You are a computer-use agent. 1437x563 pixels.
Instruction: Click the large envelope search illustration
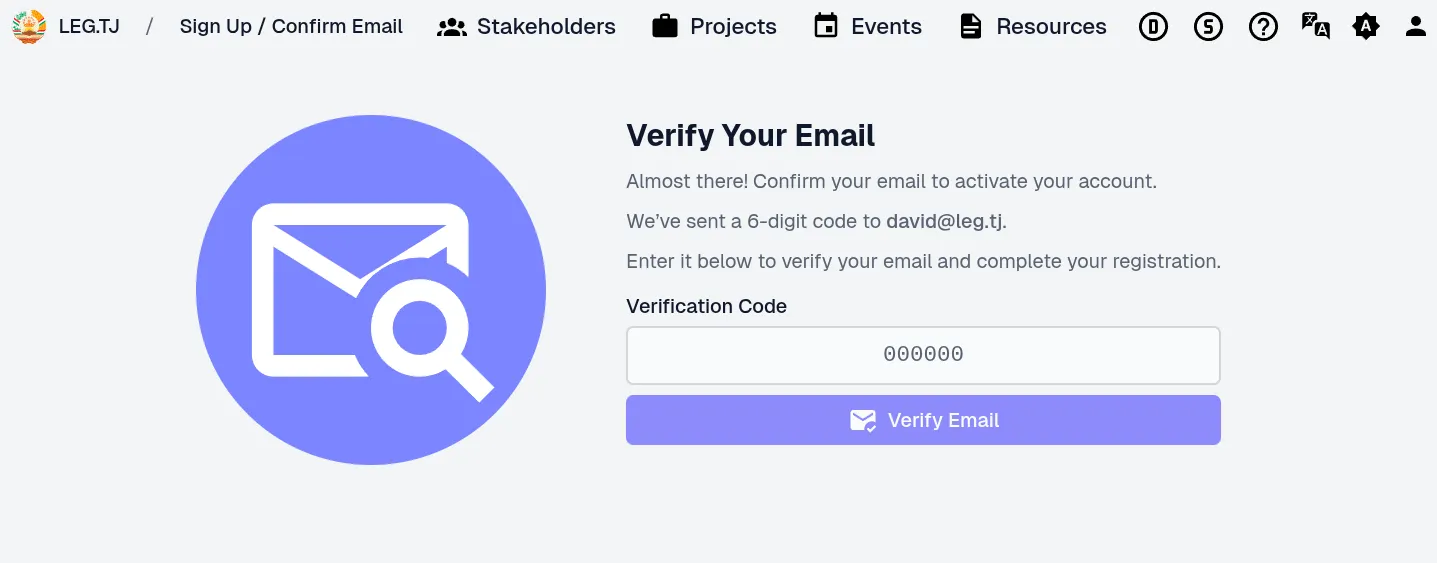point(371,290)
